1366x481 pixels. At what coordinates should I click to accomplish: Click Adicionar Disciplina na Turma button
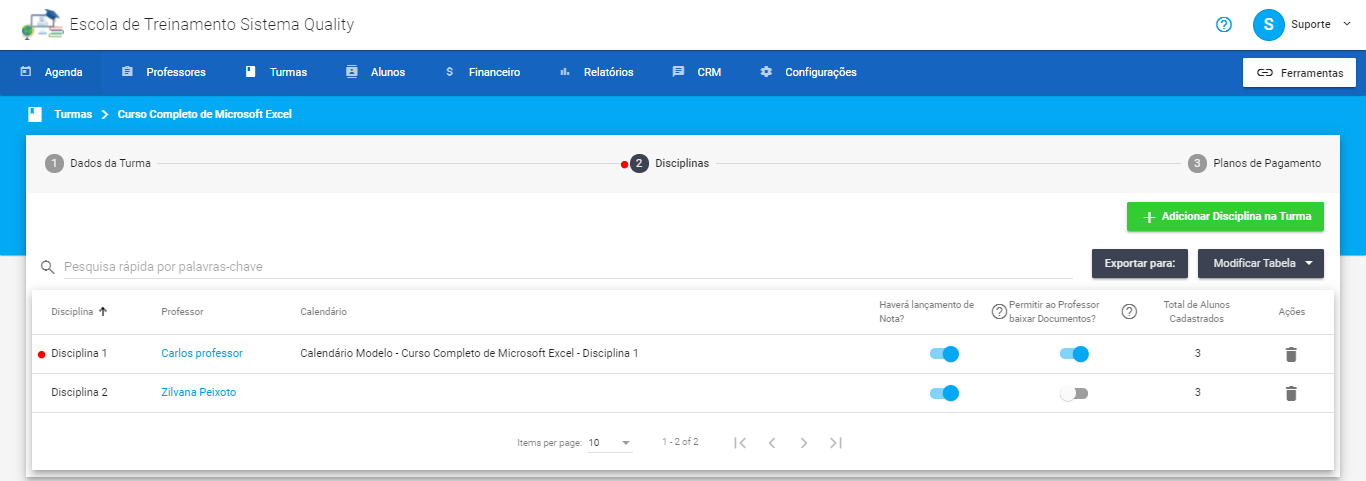point(1225,217)
